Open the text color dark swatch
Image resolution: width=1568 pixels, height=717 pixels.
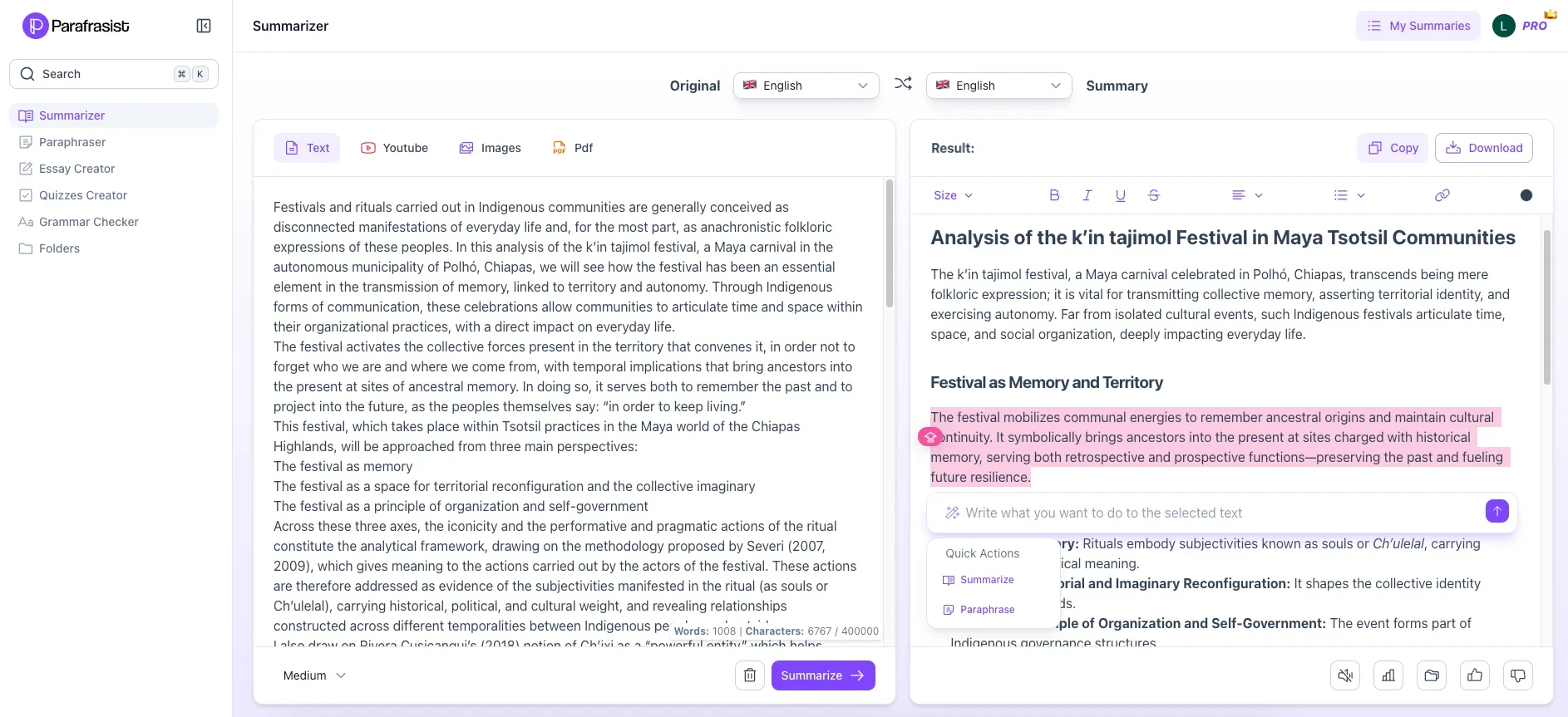tap(1526, 195)
